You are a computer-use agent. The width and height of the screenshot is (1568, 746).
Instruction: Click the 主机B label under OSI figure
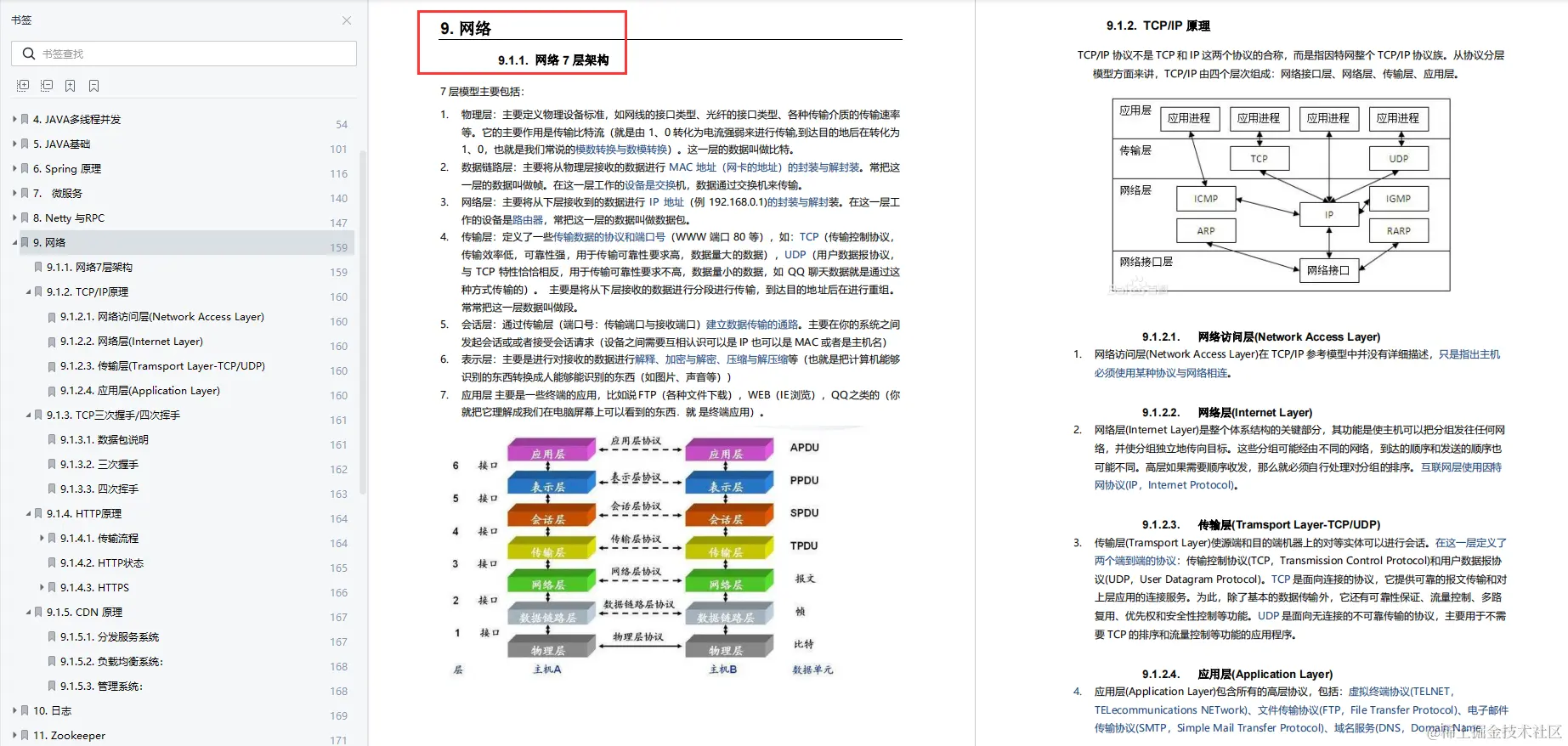point(723,670)
